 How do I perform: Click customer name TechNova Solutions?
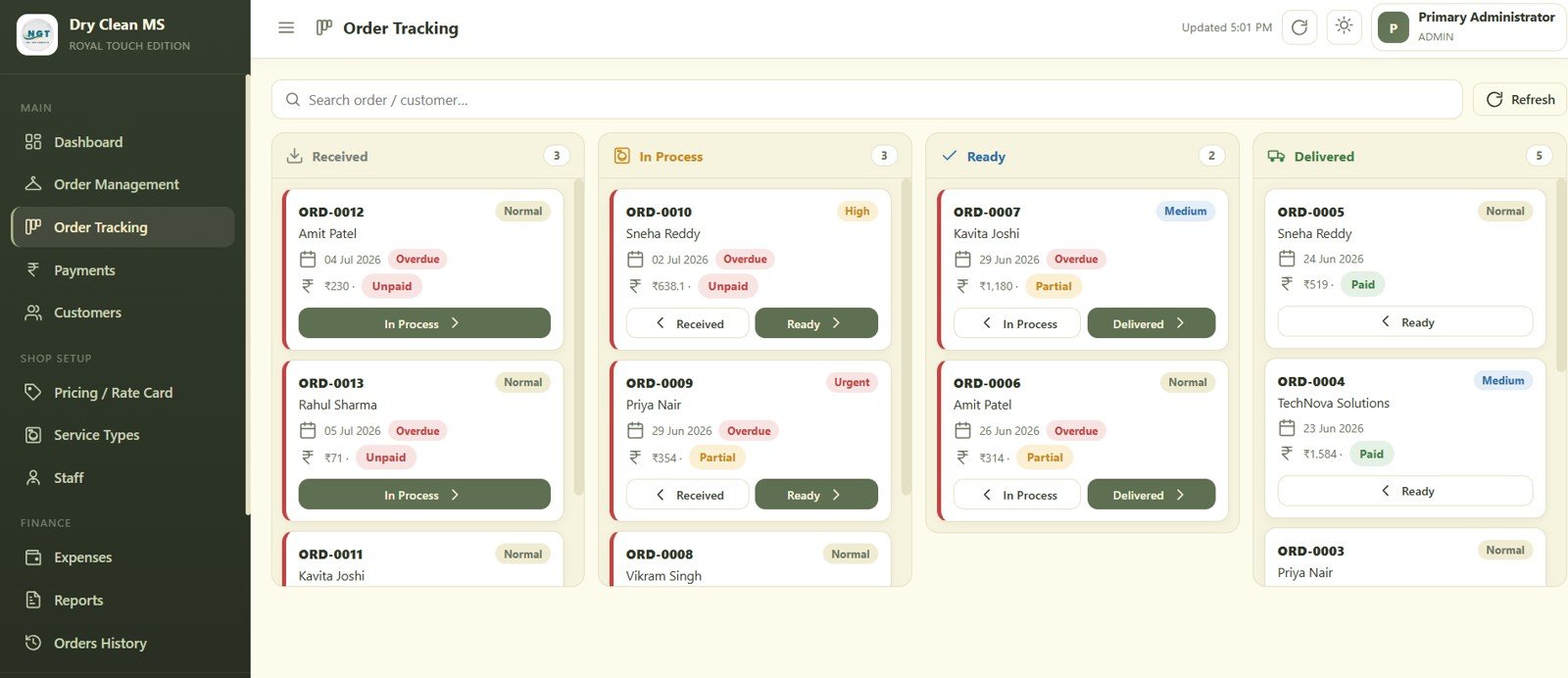coord(1334,403)
